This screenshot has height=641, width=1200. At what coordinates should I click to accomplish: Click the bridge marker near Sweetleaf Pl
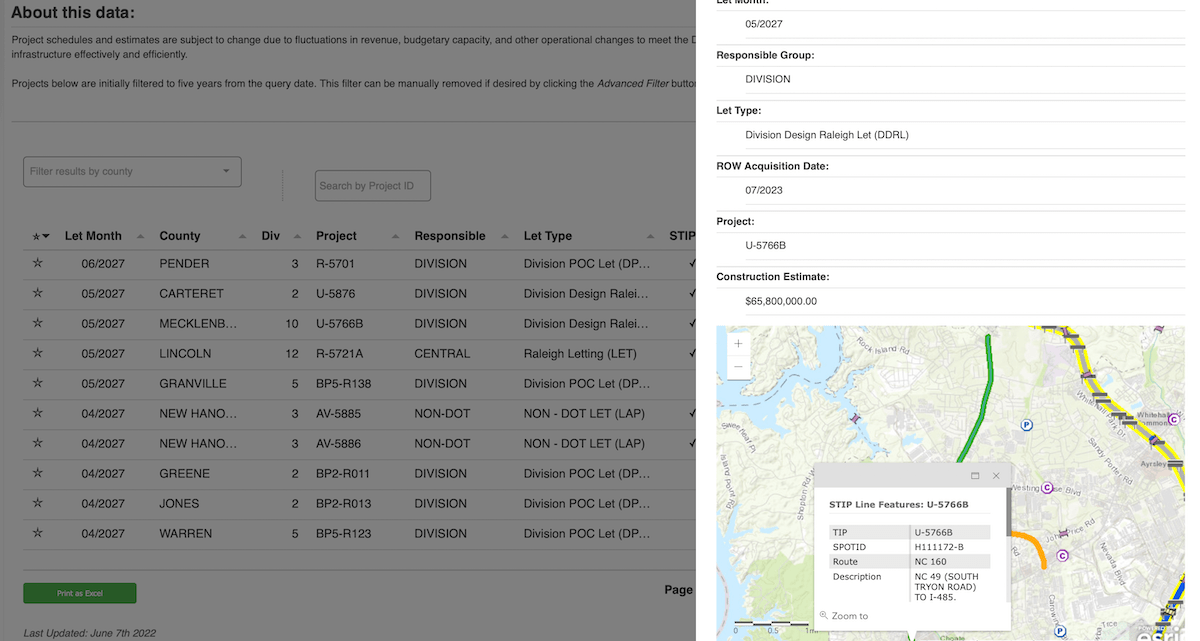point(854,419)
